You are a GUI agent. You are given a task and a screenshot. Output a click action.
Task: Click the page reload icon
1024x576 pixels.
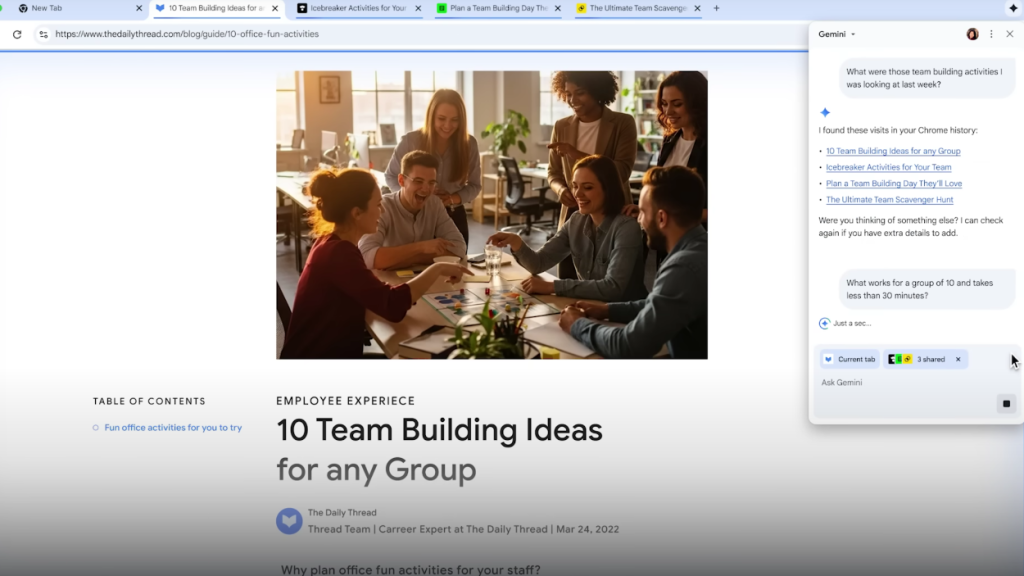tap(17, 33)
